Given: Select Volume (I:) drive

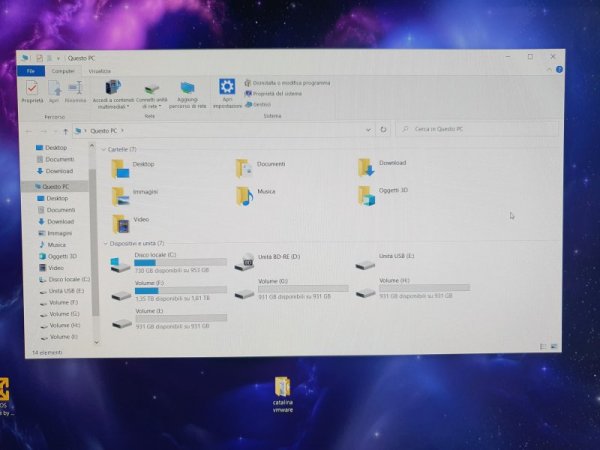Looking at the screenshot, I should coord(169,319).
